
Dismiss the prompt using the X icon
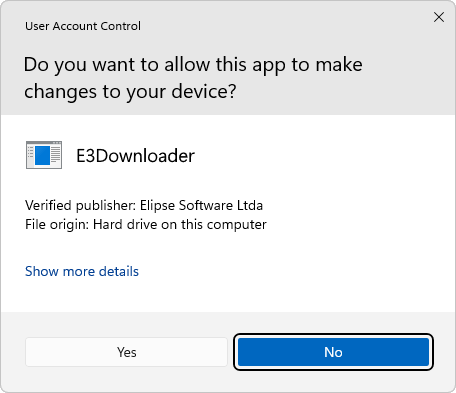click(439, 17)
